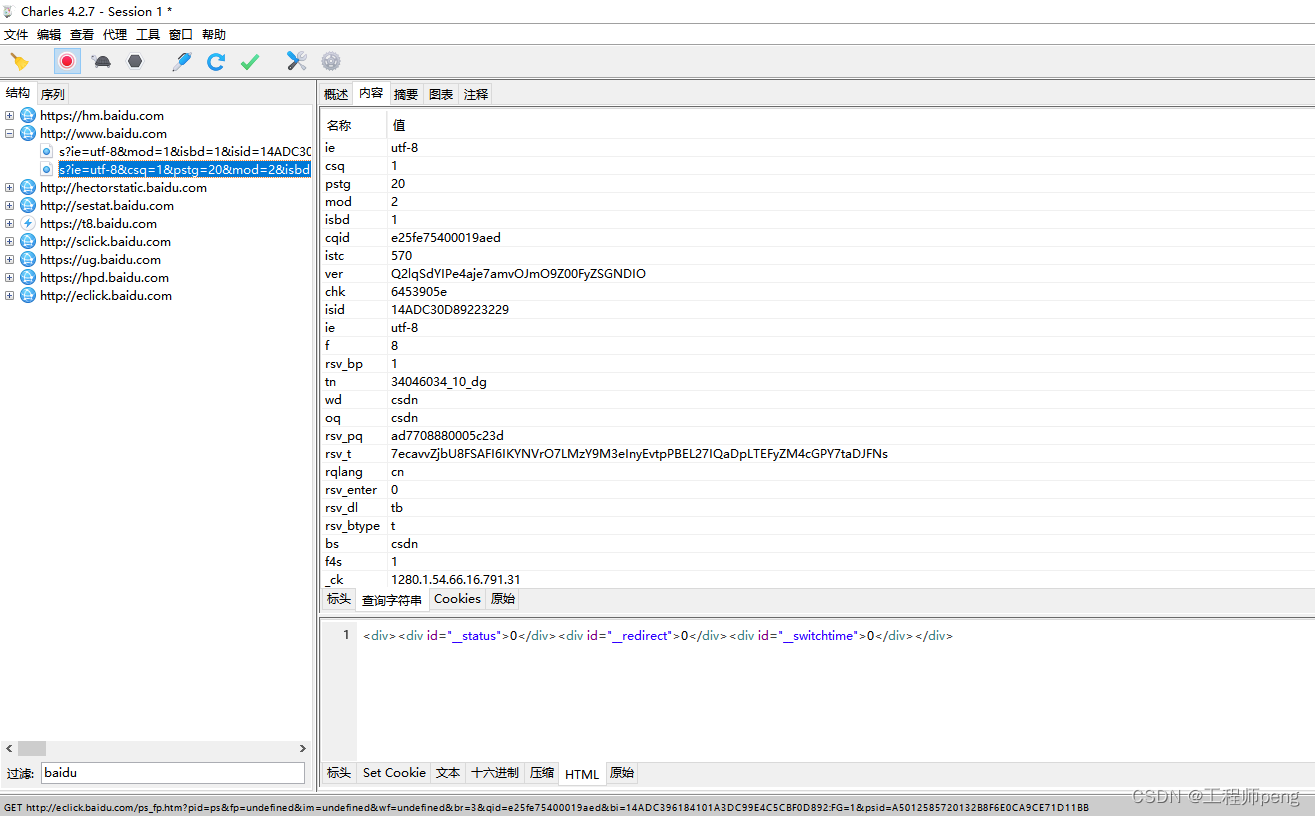Open Settings via the gear icon

tap(331, 62)
